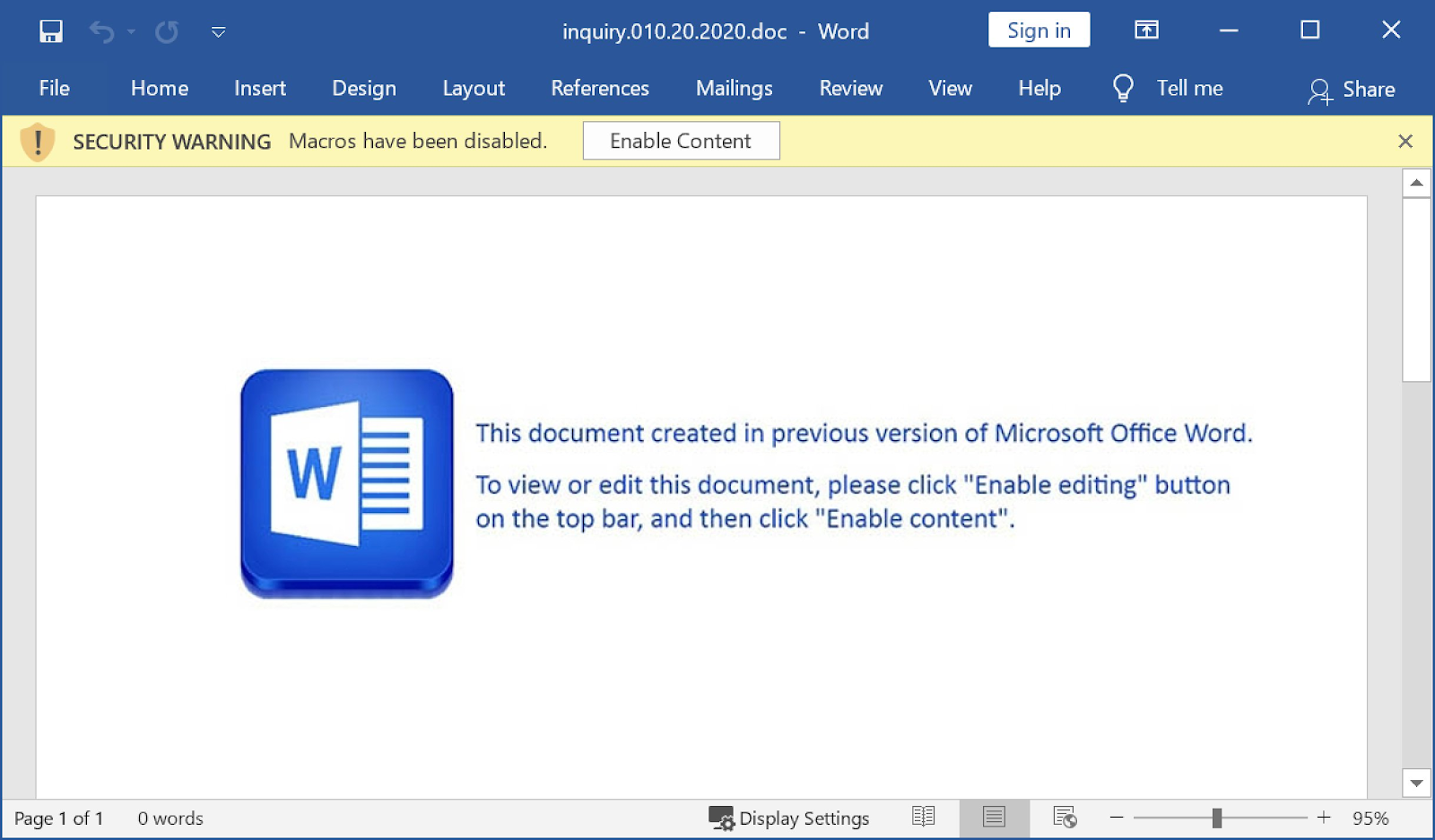Viewport: 1435px width, 840px height.
Task: Click the zoom out minus button
Action: point(1117,817)
